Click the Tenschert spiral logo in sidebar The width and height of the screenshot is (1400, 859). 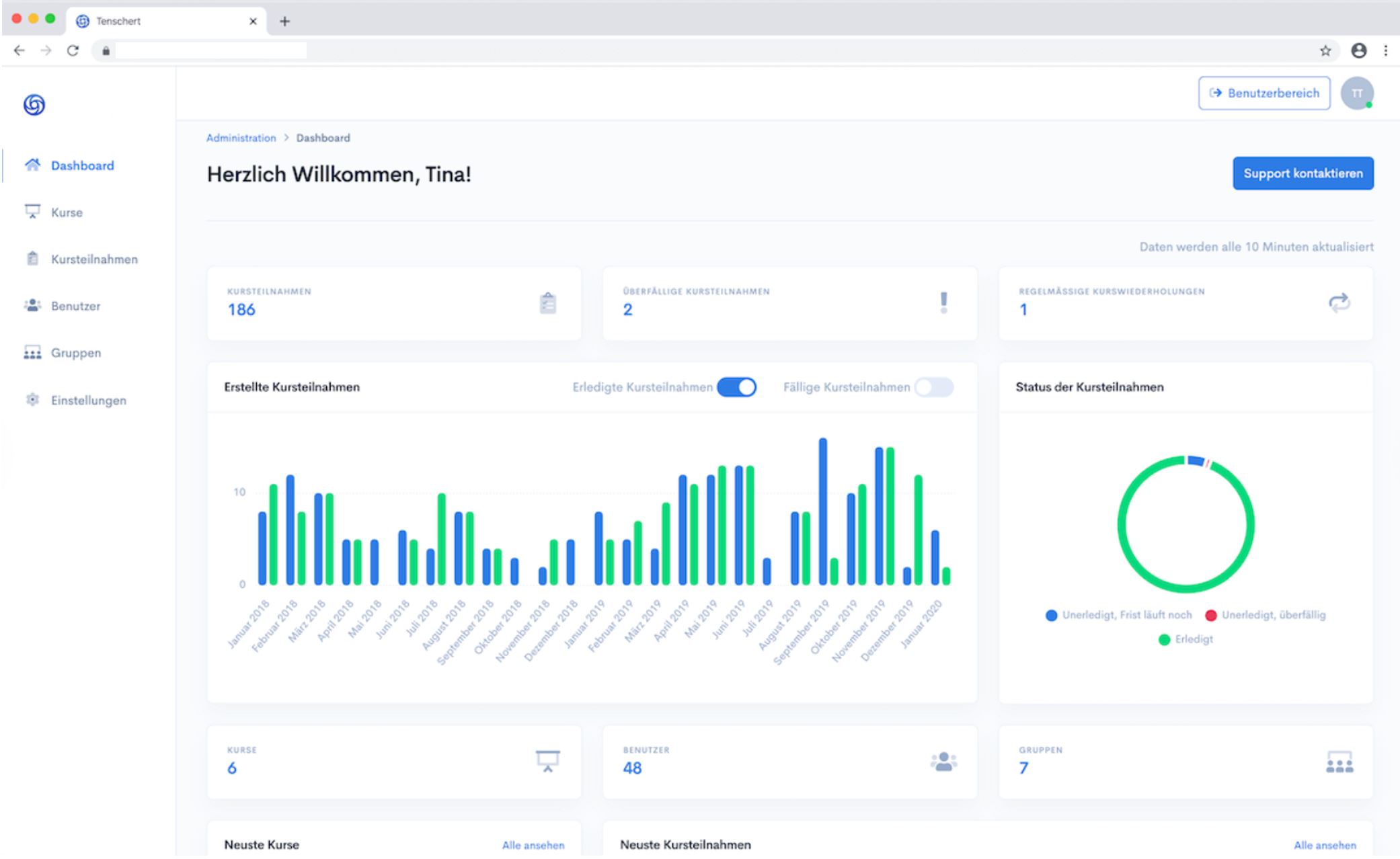coord(34,105)
